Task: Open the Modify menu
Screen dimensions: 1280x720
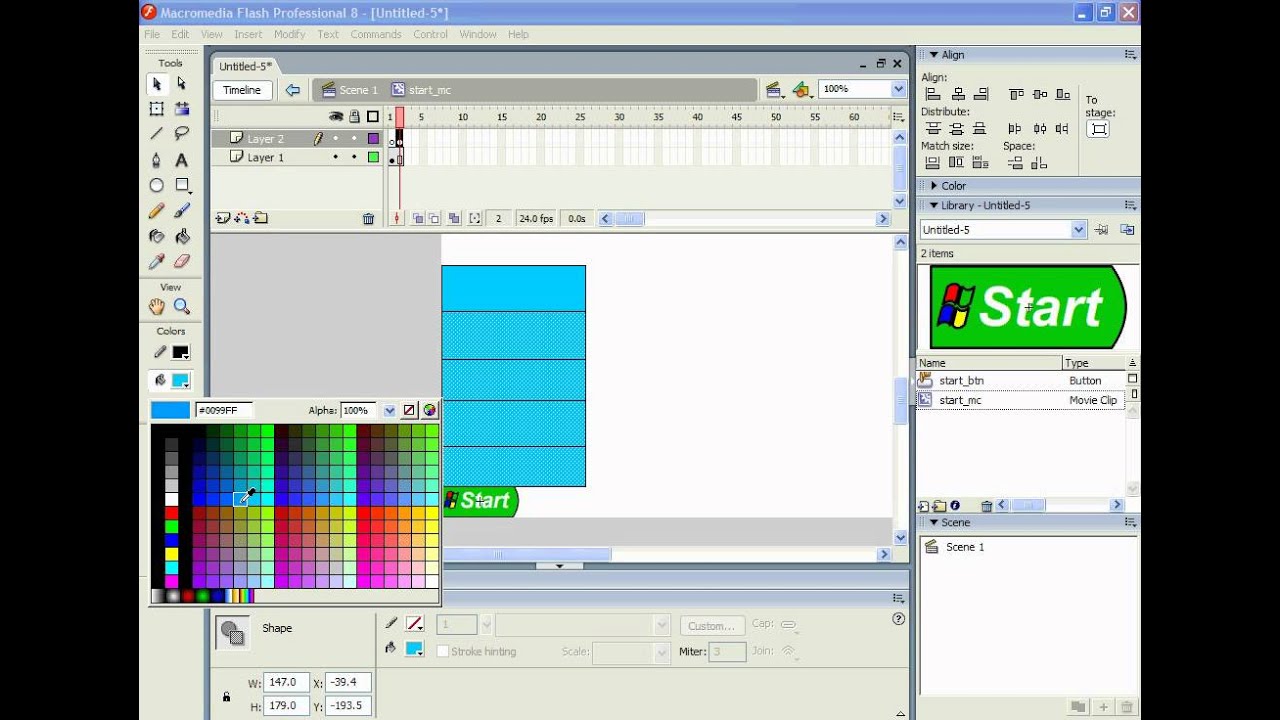Action: (x=289, y=34)
